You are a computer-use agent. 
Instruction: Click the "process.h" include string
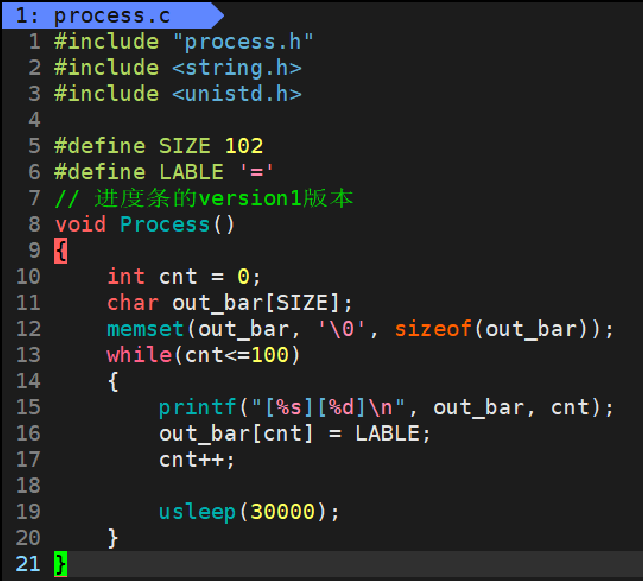(243, 42)
